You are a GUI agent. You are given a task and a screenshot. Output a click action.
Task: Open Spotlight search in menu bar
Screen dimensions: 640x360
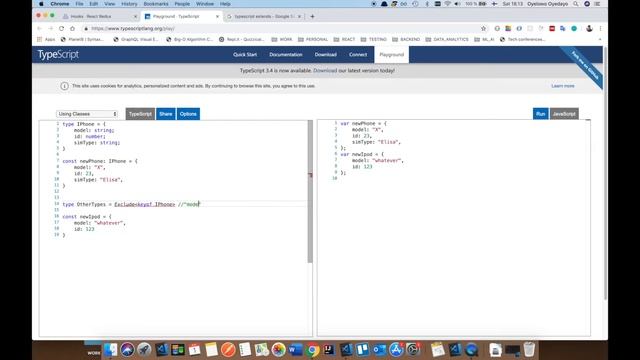click(576, 4)
